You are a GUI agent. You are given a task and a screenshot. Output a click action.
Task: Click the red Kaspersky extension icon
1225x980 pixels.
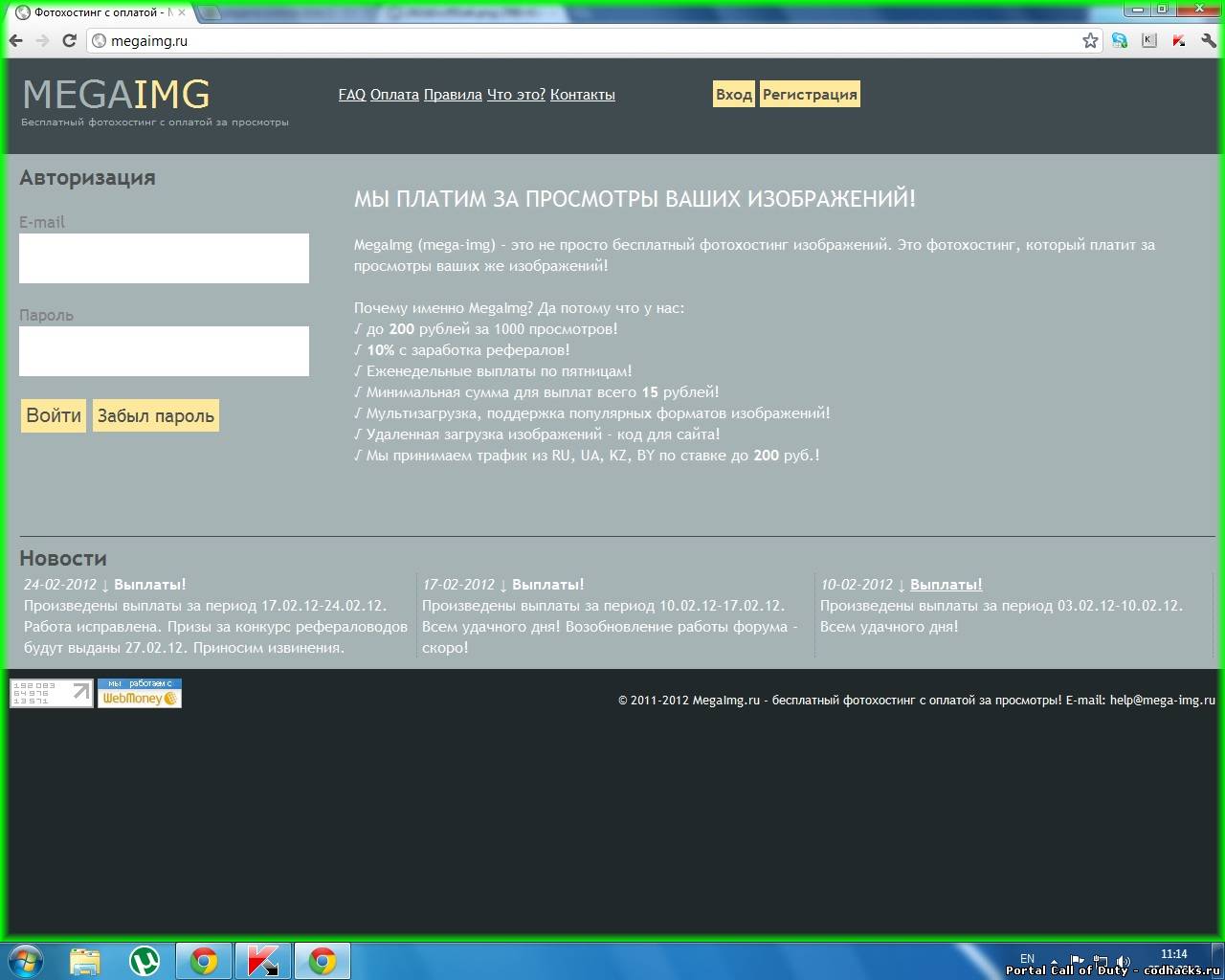[1179, 40]
